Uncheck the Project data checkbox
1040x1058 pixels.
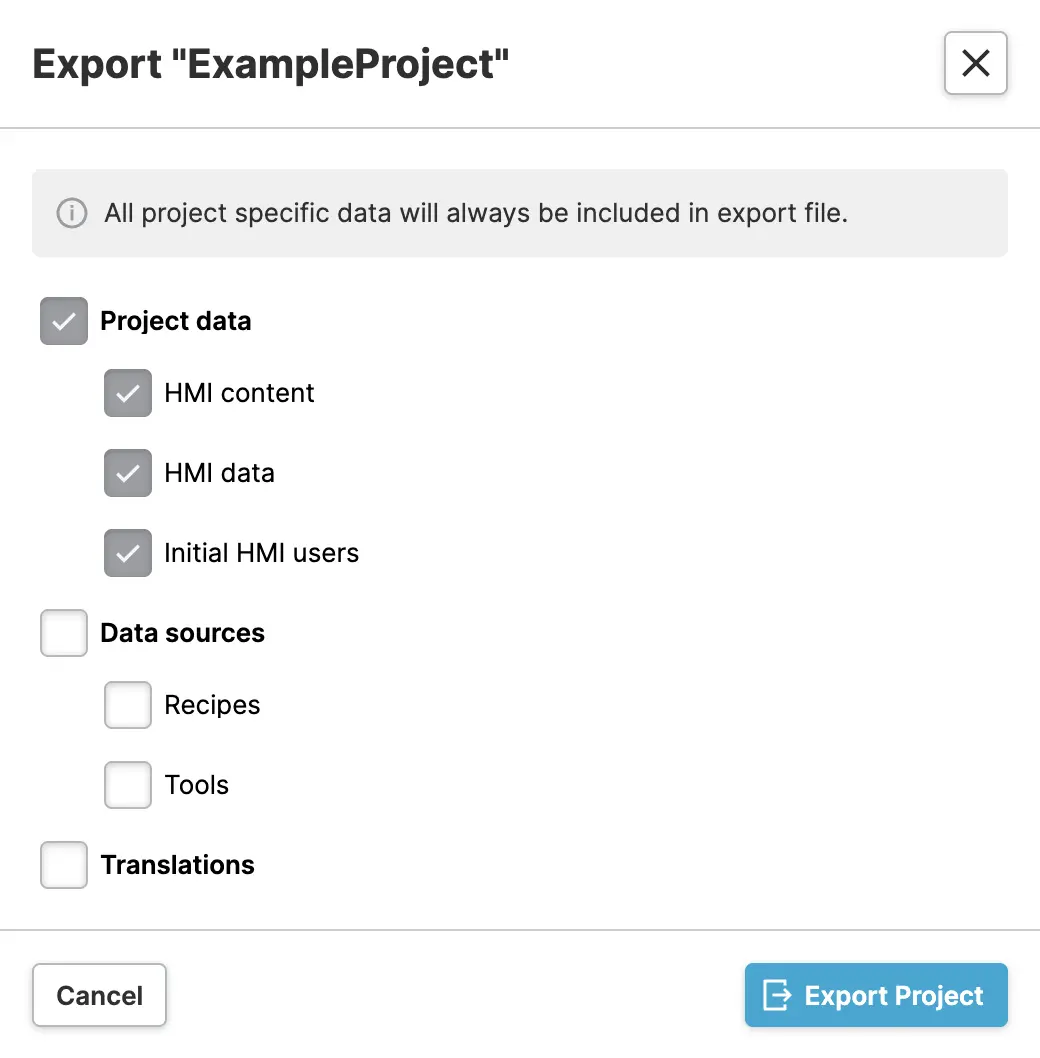(64, 321)
